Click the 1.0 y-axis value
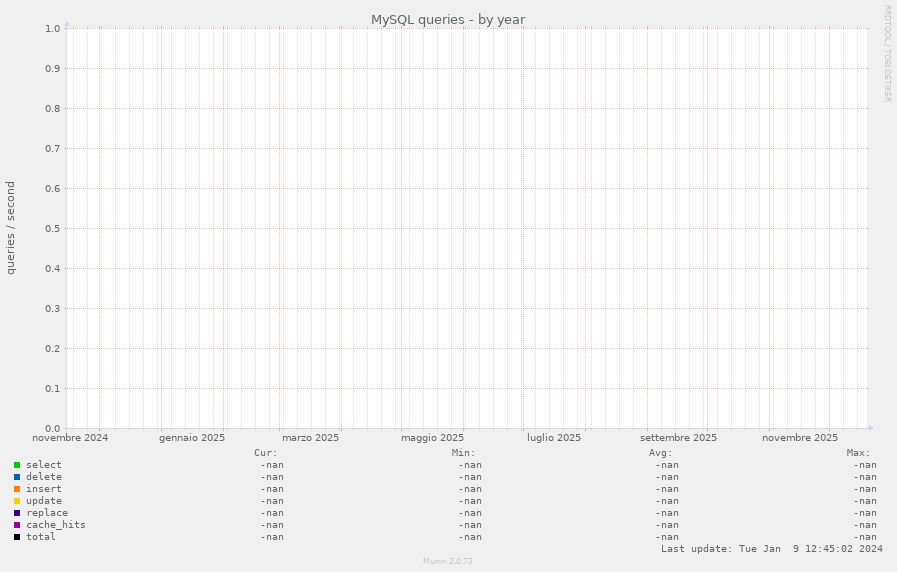897x572 pixels. point(53,29)
